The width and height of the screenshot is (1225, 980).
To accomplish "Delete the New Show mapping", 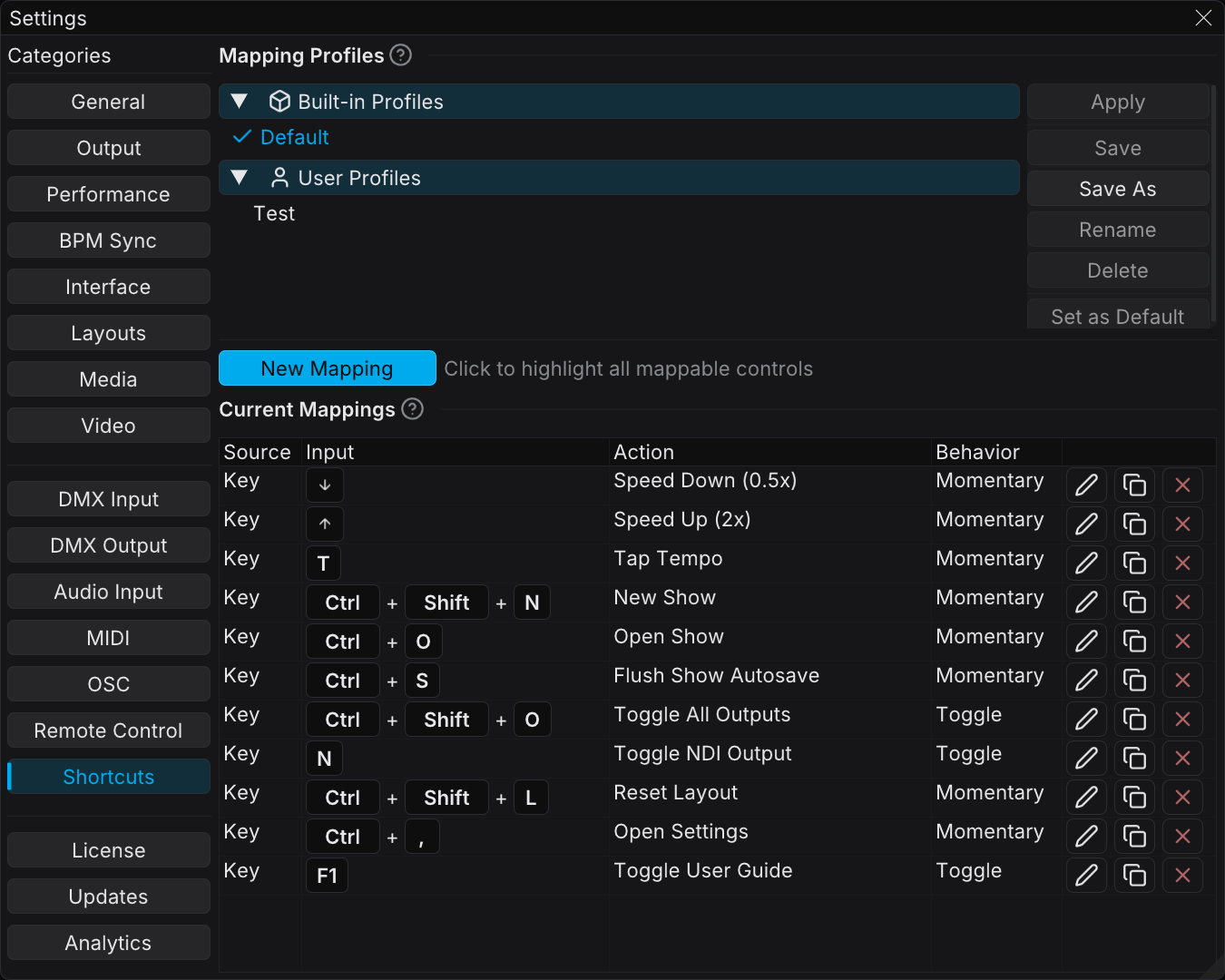I will click(x=1182, y=603).
